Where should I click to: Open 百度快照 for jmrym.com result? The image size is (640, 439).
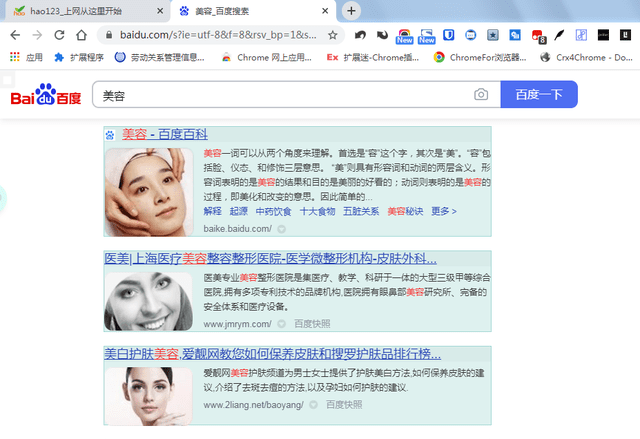pyautogui.click(x=312, y=324)
